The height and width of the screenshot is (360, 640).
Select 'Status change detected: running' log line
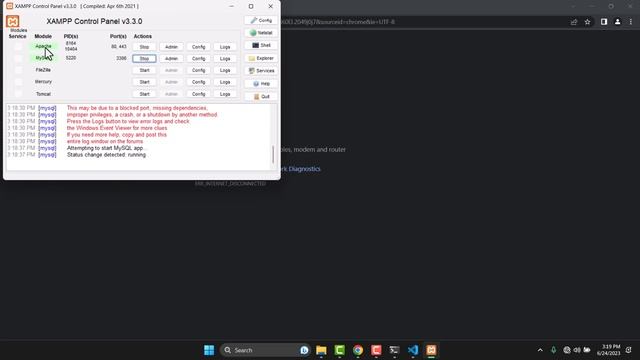coord(106,155)
